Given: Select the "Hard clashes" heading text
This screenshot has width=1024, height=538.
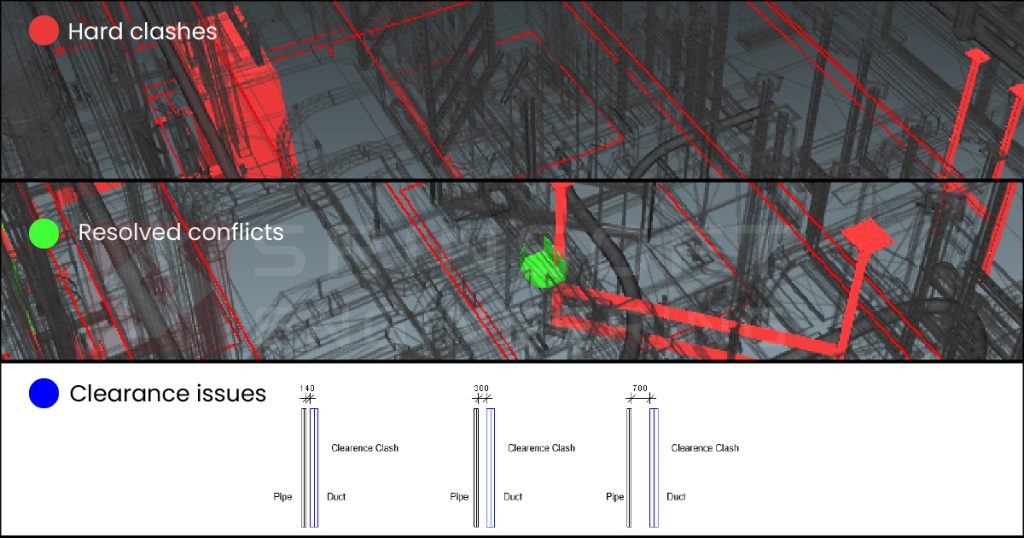Looking at the screenshot, I should point(142,31).
